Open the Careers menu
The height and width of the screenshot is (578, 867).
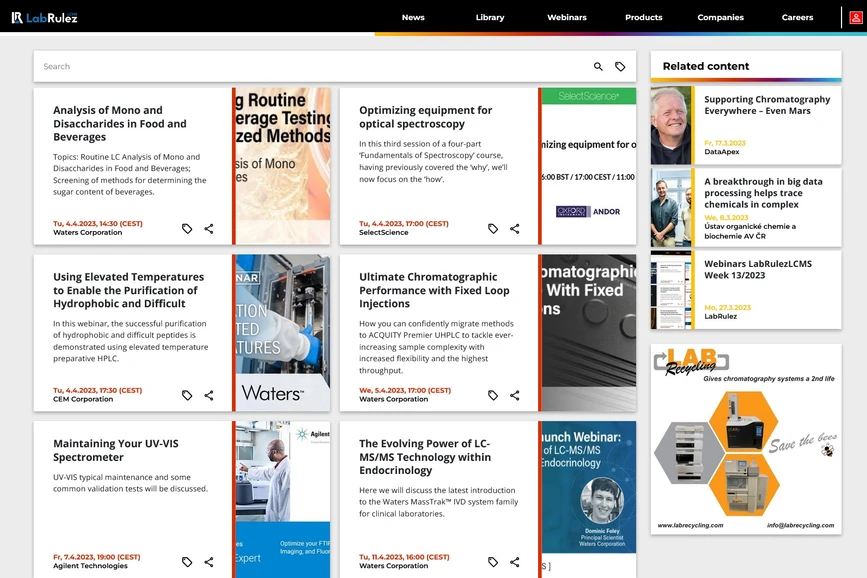797,17
